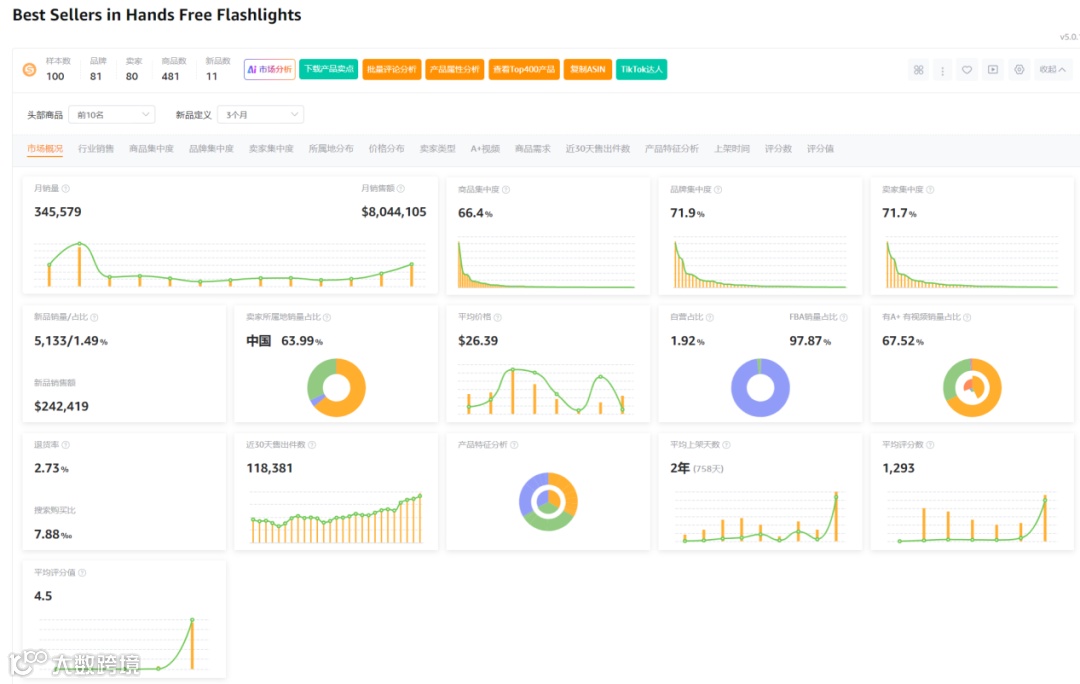
Task: Click the heart favorite icon
Action: (x=967, y=70)
